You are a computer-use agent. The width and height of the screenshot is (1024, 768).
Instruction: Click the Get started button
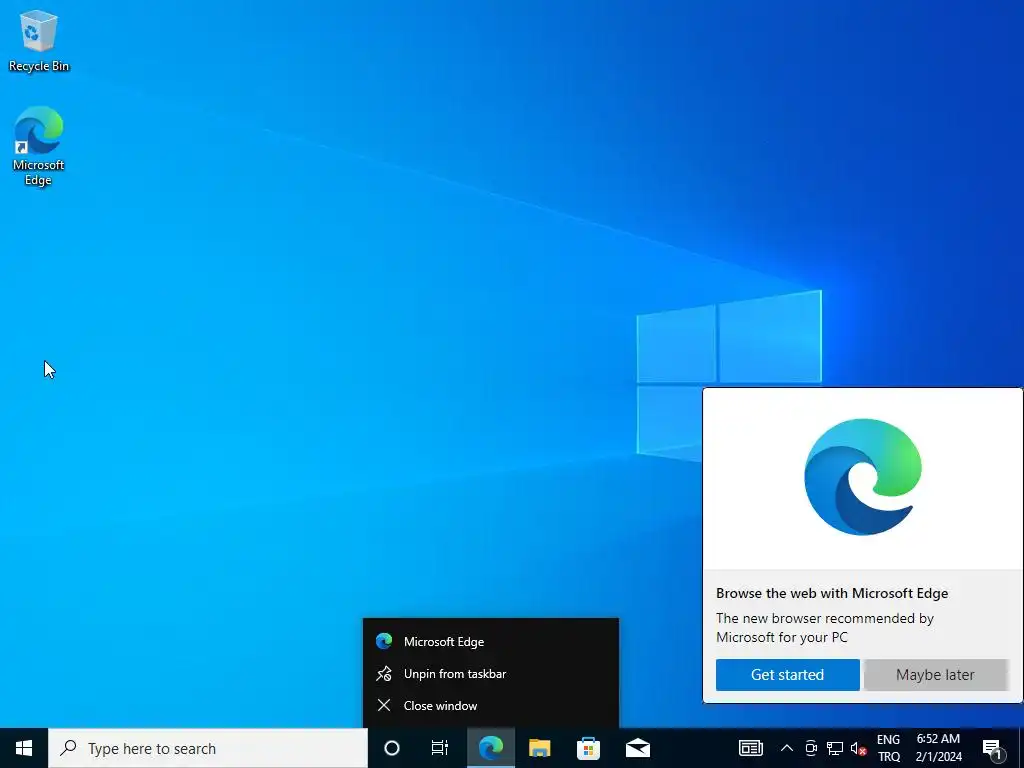tap(788, 675)
